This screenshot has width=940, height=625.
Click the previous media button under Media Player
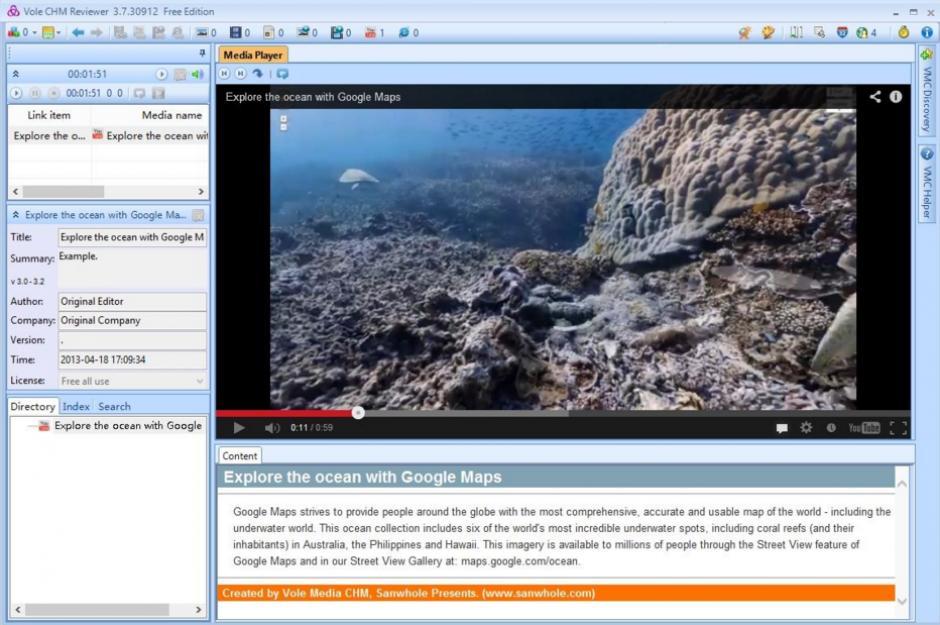pyautogui.click(x=224, y=74)
